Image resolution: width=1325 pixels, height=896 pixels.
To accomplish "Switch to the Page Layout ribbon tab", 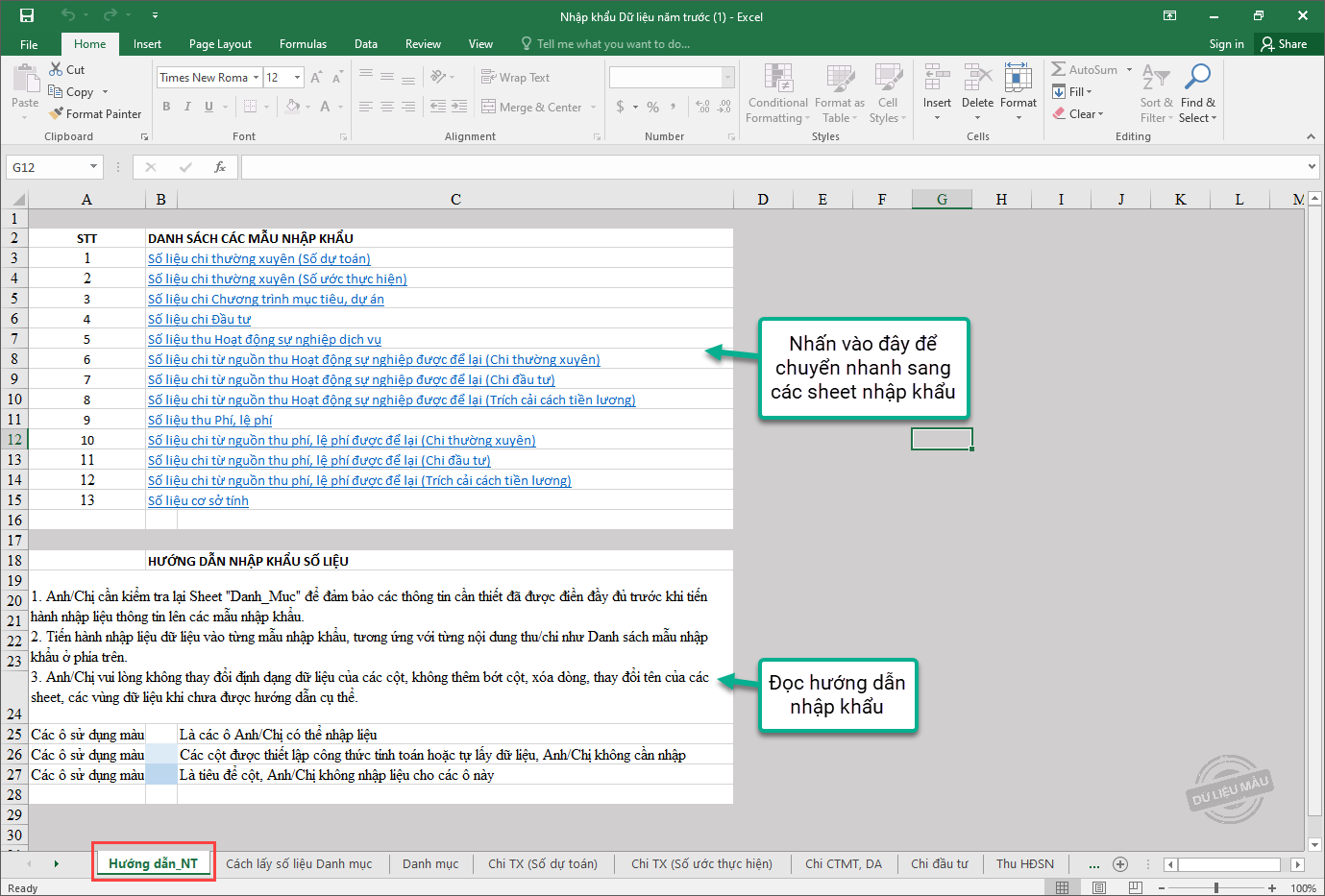I will point(220,44).
